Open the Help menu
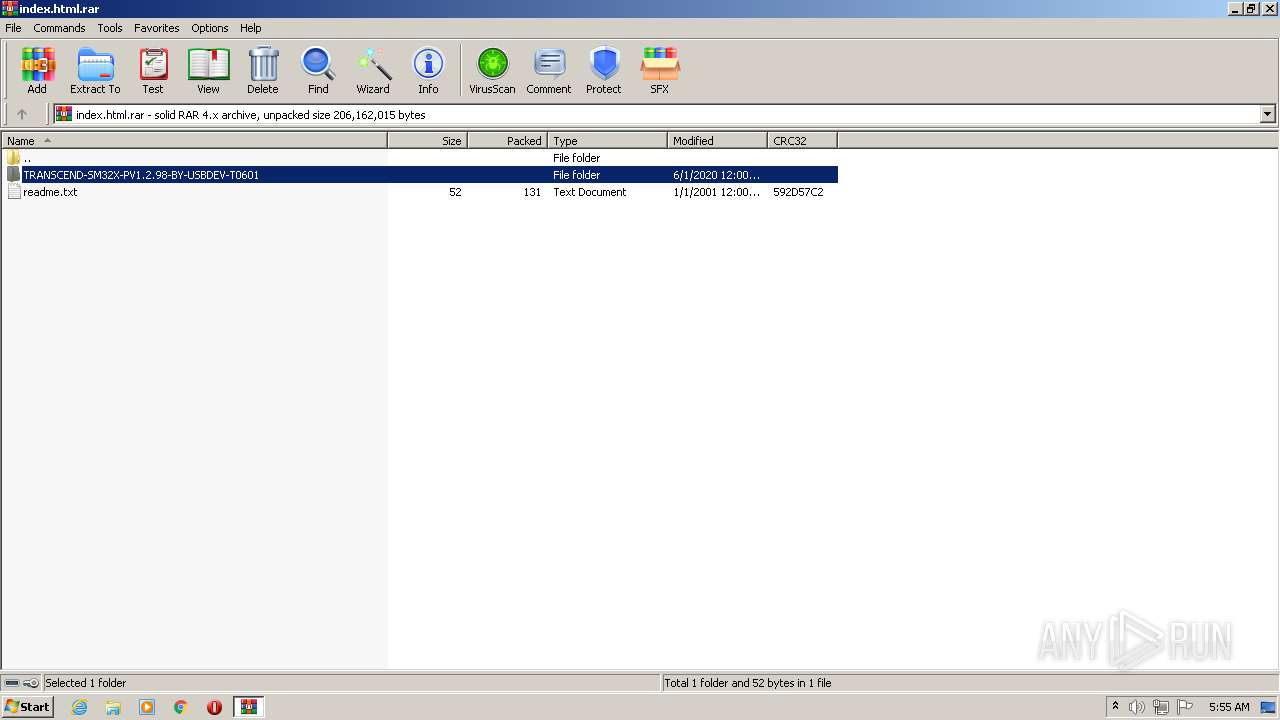The width and height of the screenshot is (1280, 720). coord(251,28)
